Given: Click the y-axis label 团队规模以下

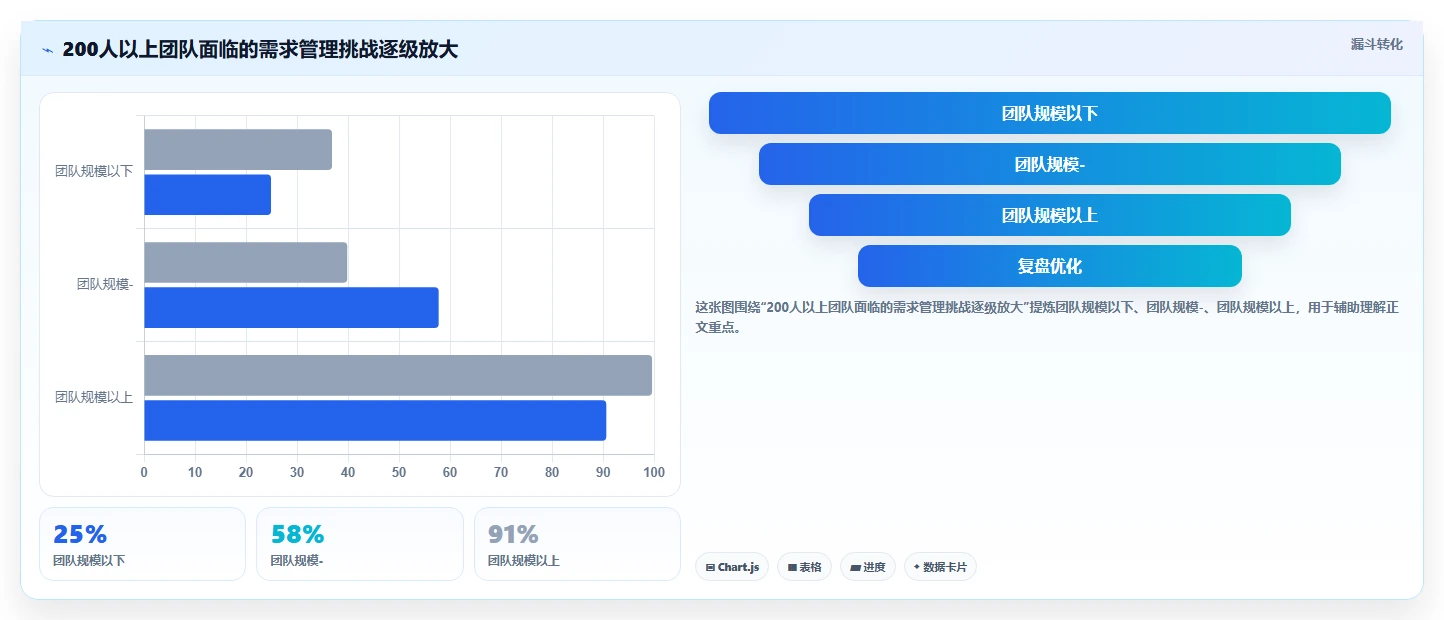Looking at the screenshot, I should pyautogui.click(x=94, y=171).
